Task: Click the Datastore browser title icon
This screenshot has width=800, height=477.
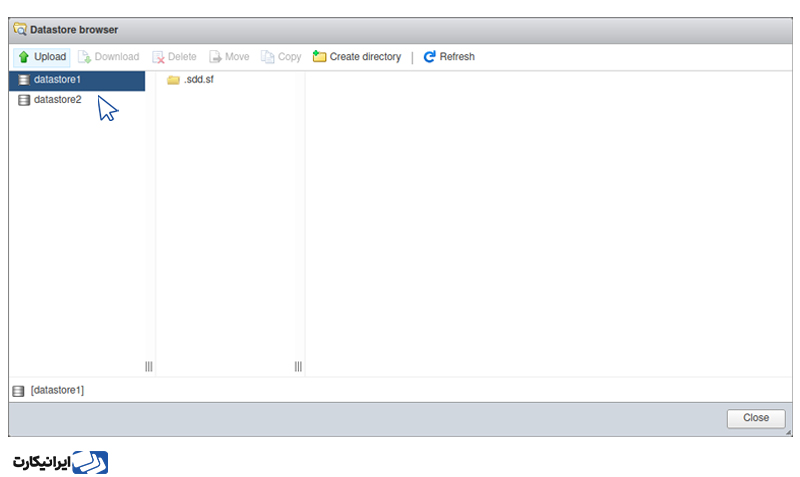Action: tap(20, 29)
